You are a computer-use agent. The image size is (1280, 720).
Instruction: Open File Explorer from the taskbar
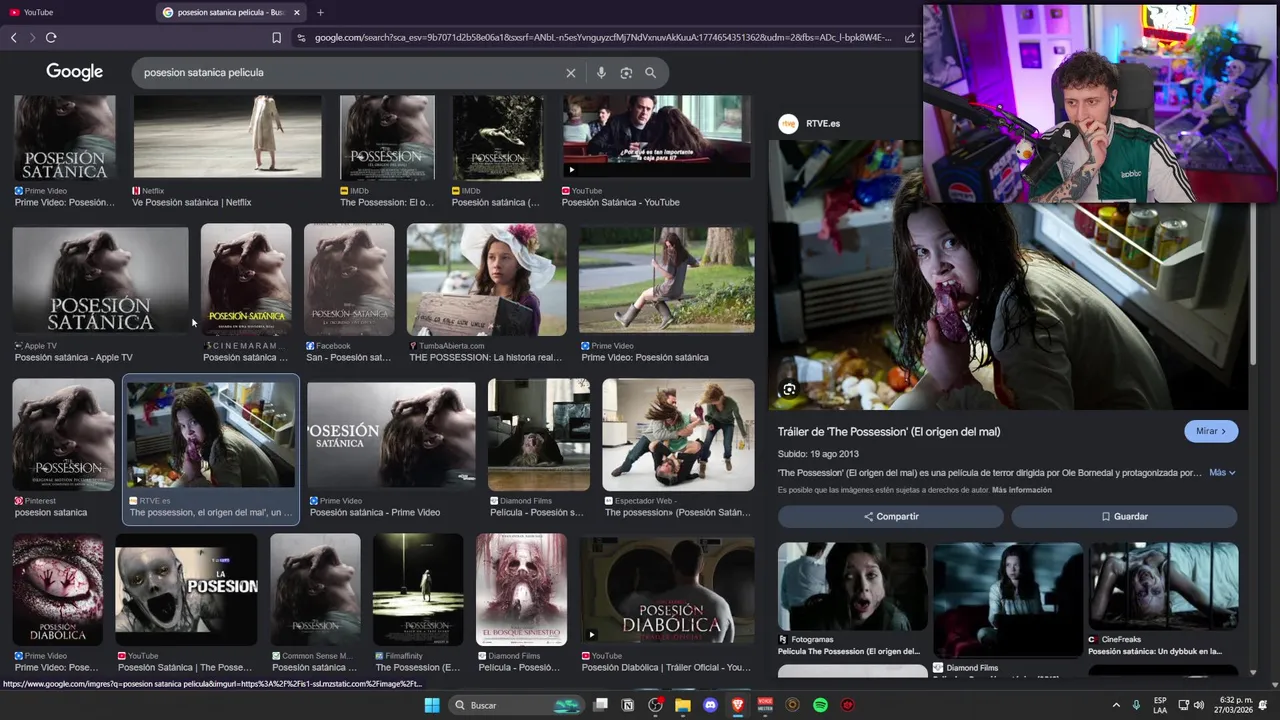pos(683,705)
